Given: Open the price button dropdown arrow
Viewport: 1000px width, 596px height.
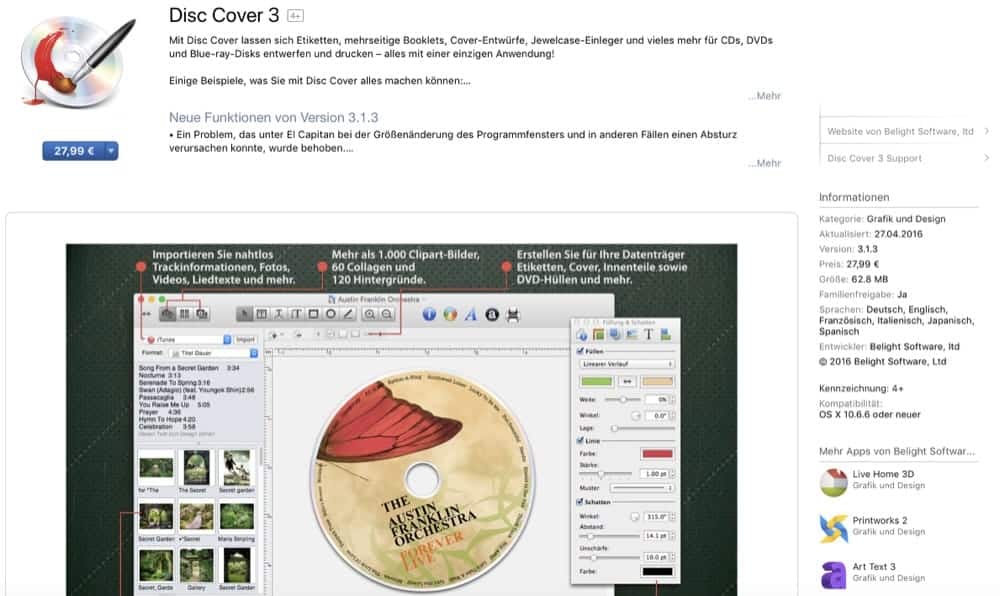Looking at the screenshot, I should 111,151.
